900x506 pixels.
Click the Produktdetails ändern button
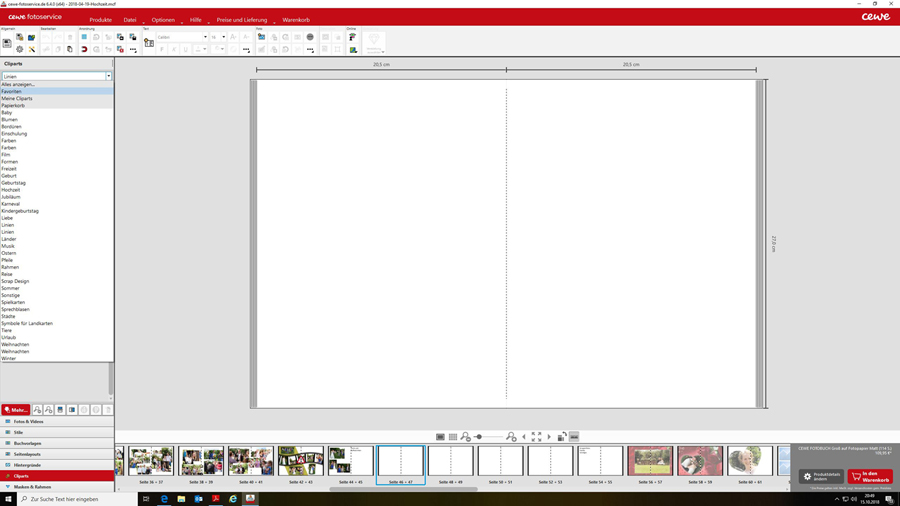tap(821, 477)
